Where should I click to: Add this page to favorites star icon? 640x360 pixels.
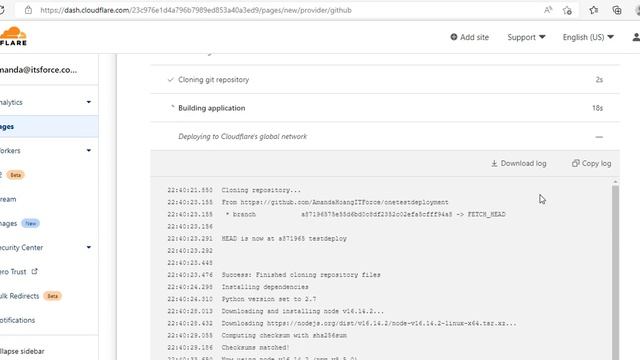[x=567, y=10]
